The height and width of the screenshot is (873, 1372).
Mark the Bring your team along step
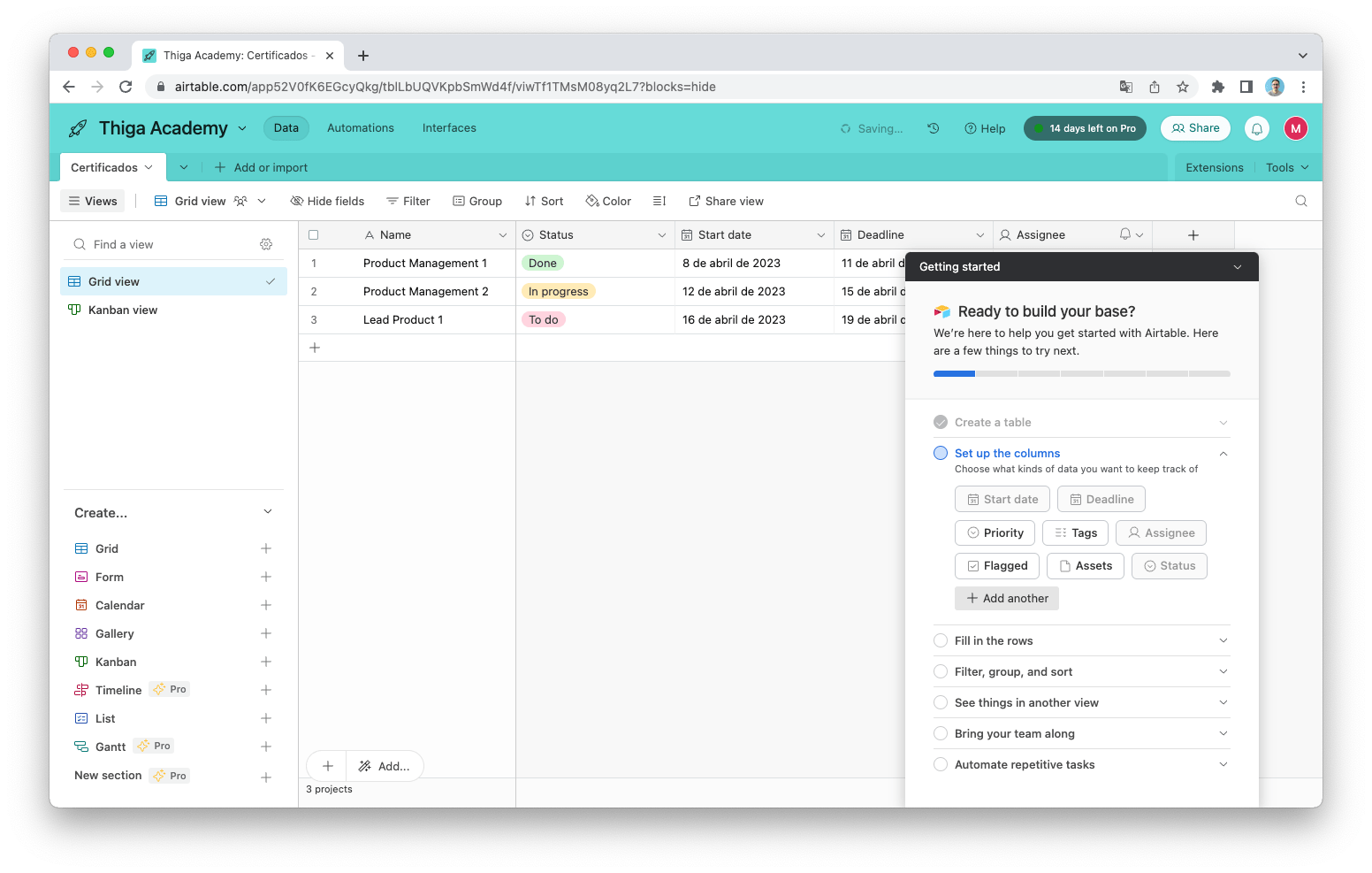point(940,733)
